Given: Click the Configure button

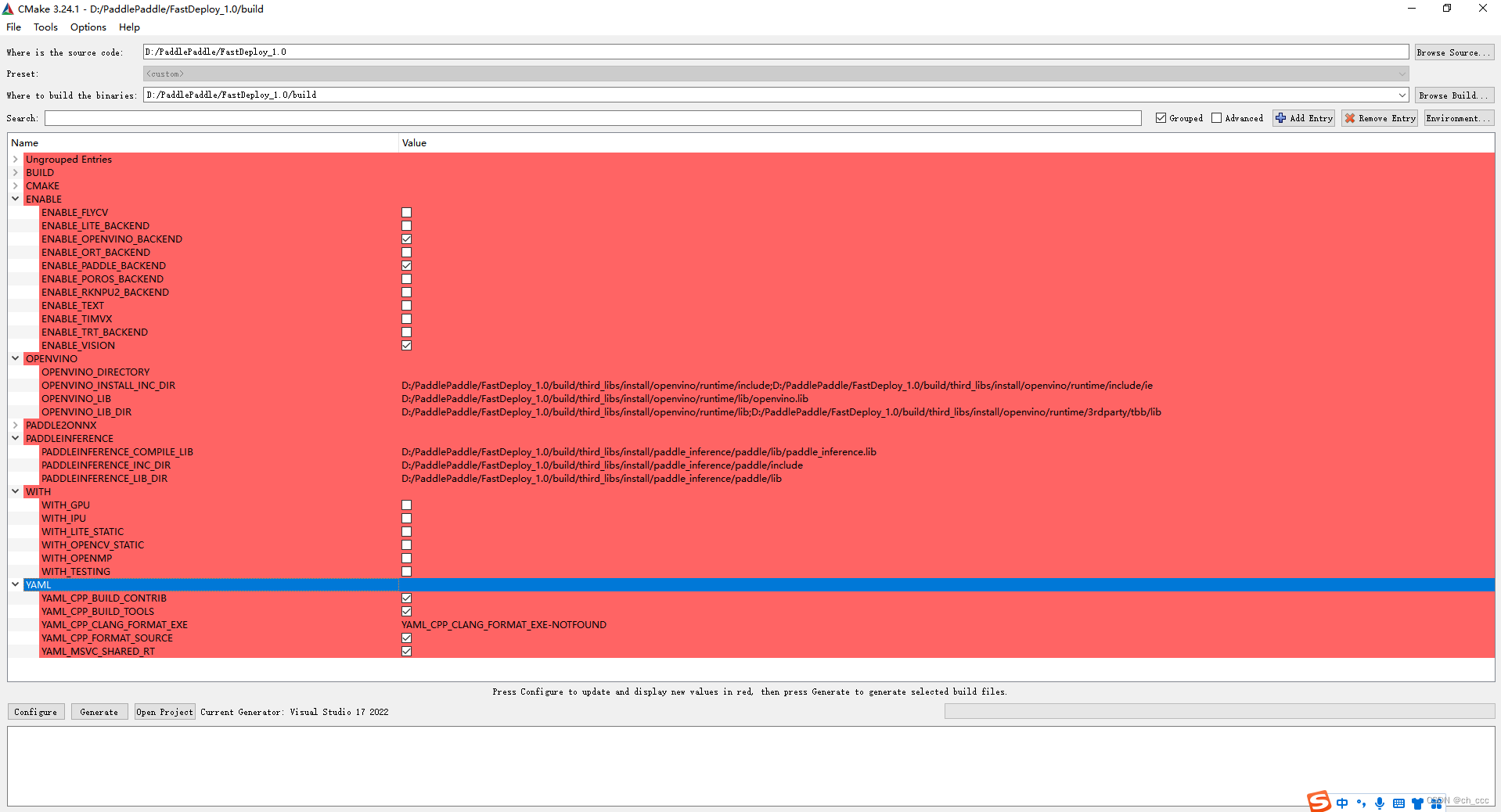Looking at the screenshot, I should (36, 712).
